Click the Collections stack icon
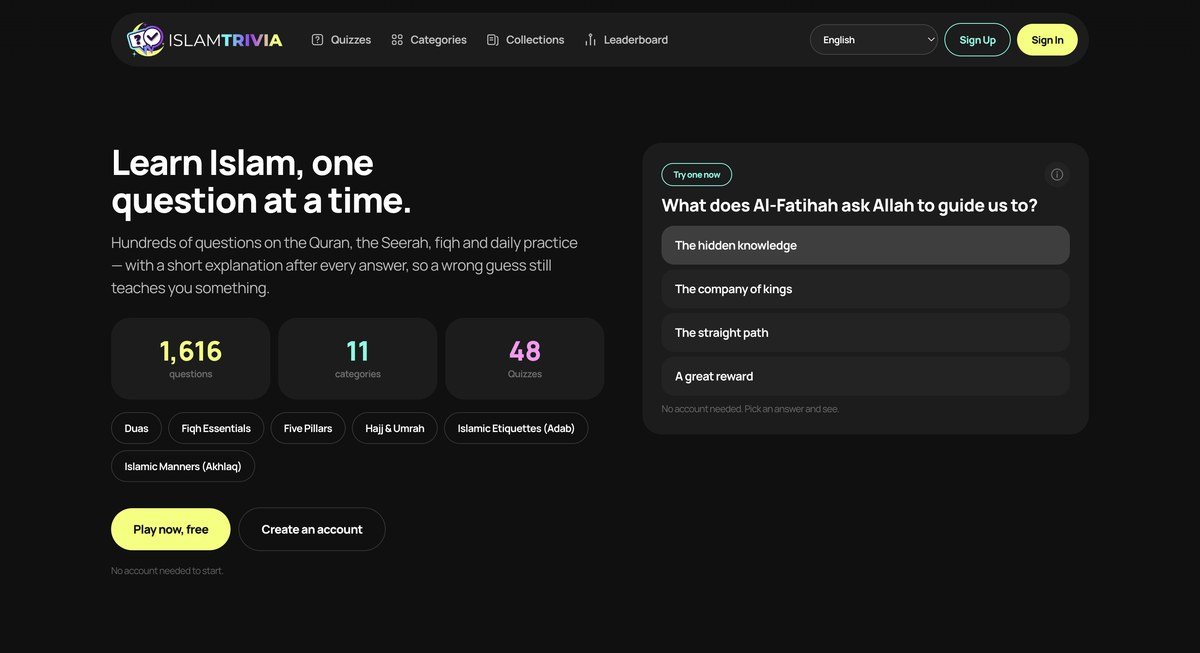1200x653 pixels. pos(493,40)
